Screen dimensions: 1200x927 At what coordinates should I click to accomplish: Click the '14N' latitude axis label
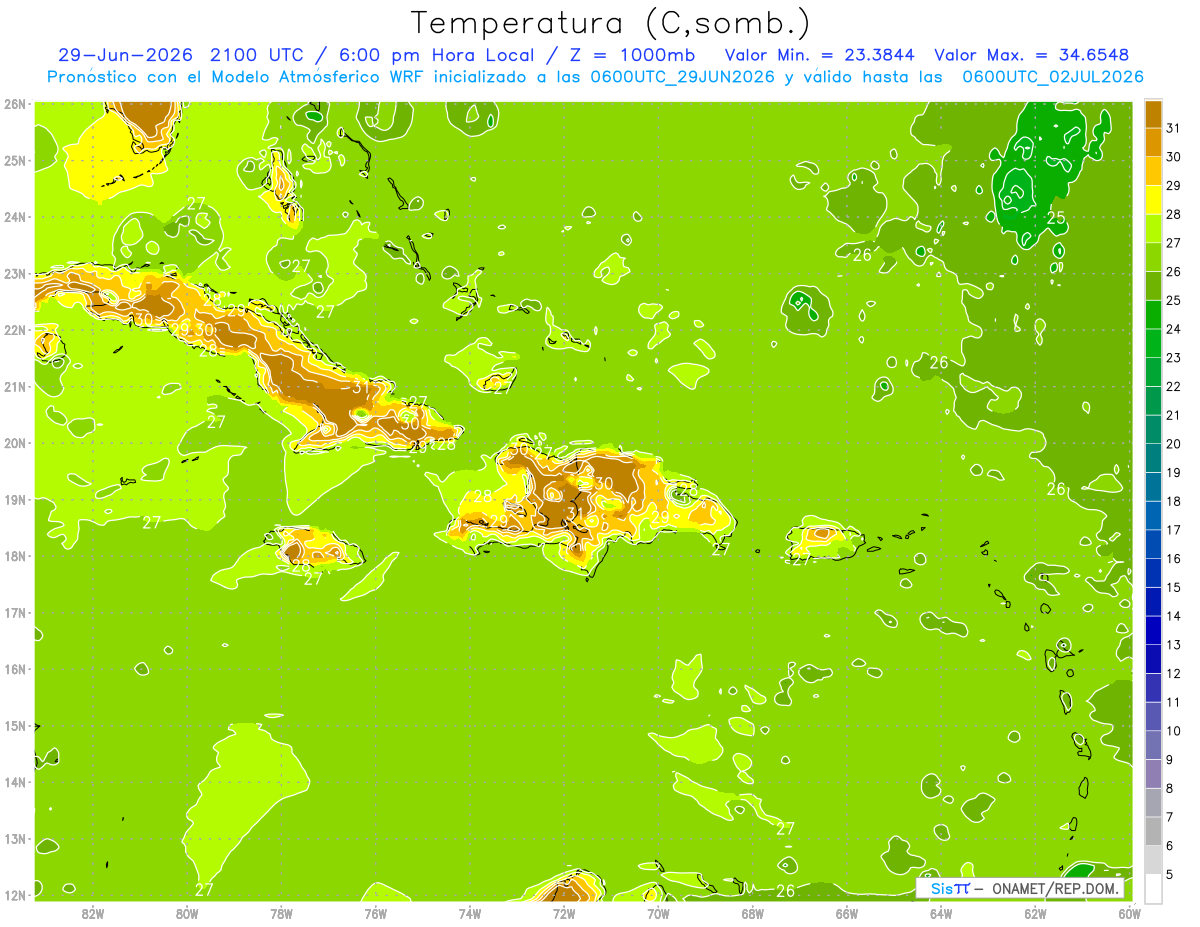point(15,782)
